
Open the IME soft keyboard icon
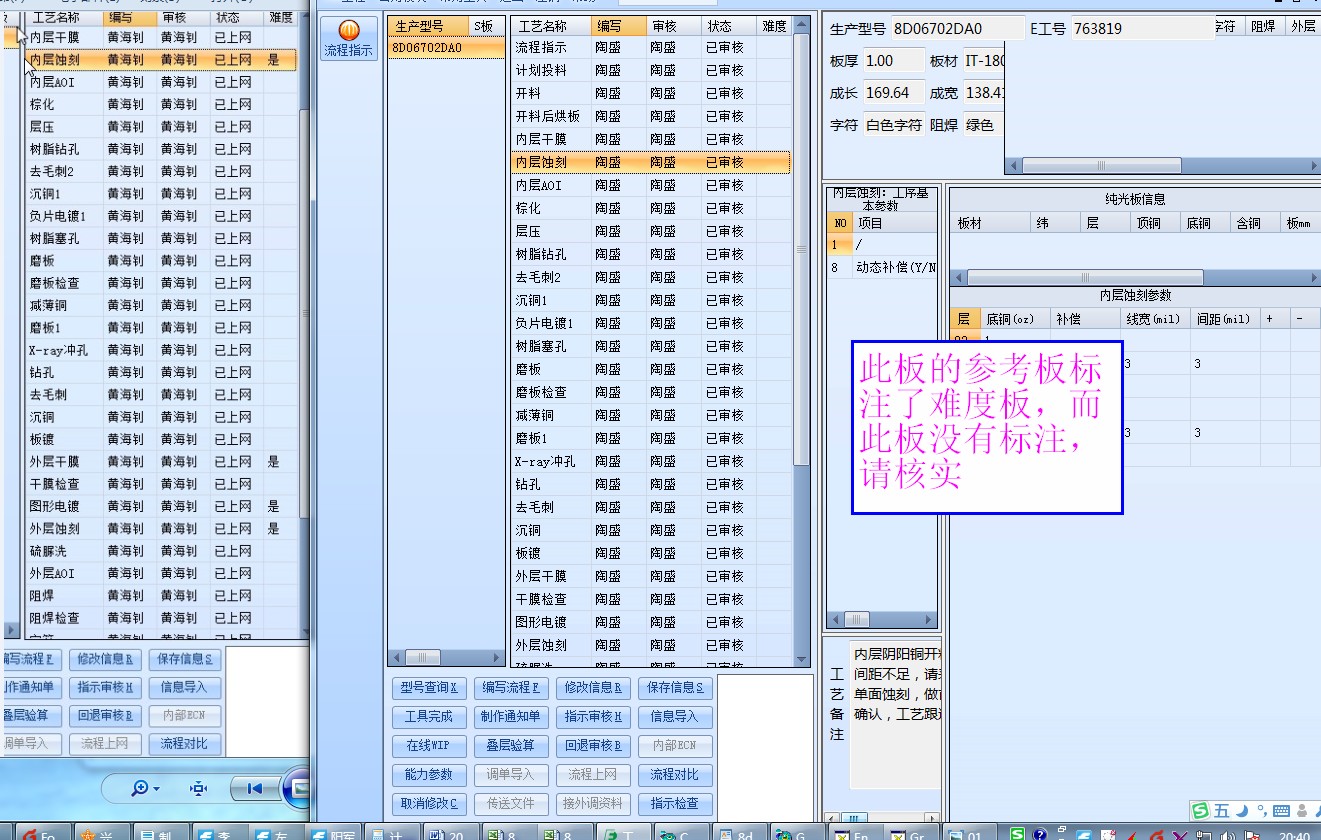[x=1280, y=810]
